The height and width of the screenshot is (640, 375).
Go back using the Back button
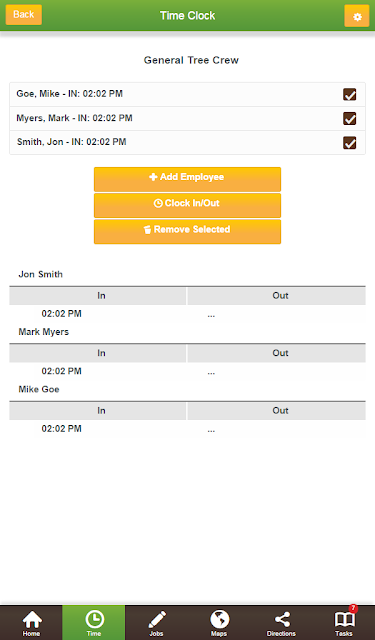[x=24, y=15]
